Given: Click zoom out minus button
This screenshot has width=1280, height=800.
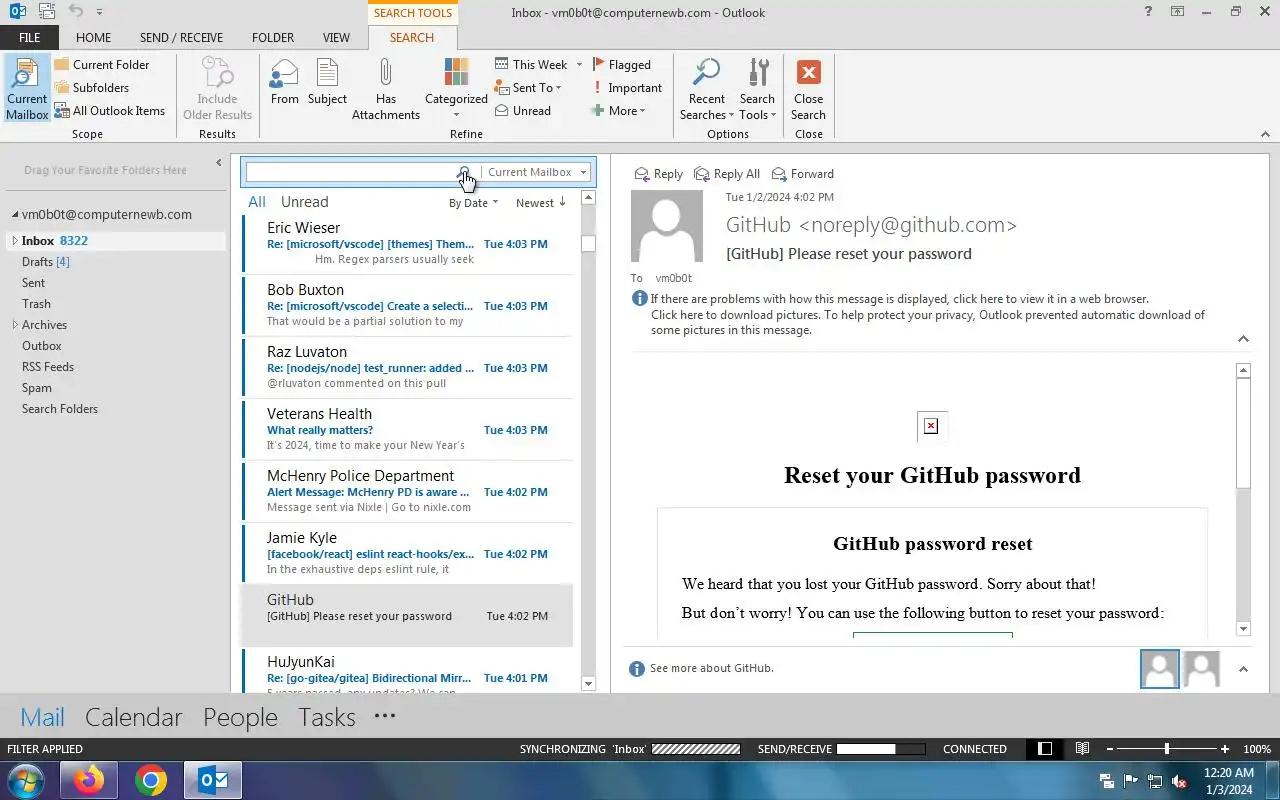Looking at the screenshot, I should [x=1109, y=748].
